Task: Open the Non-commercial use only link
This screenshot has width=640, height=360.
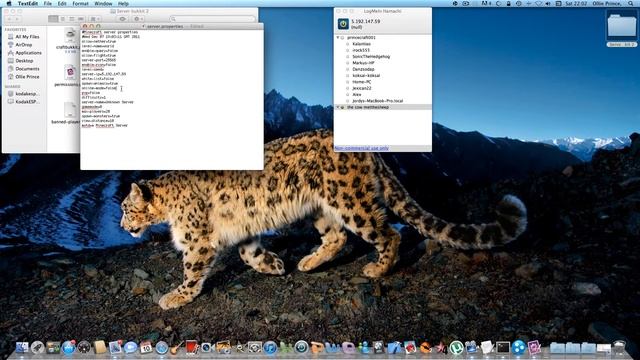Action: (x=362, y=148)
